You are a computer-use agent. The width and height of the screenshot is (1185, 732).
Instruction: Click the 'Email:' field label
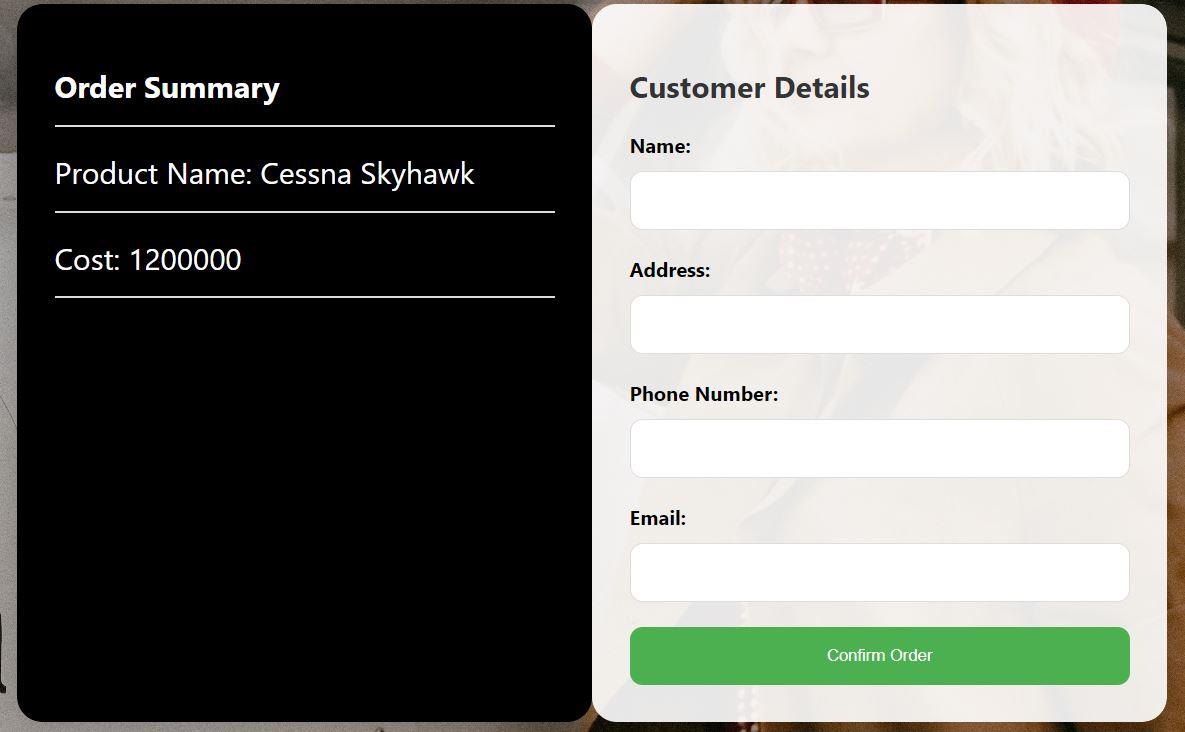click(x=657, y=518)
